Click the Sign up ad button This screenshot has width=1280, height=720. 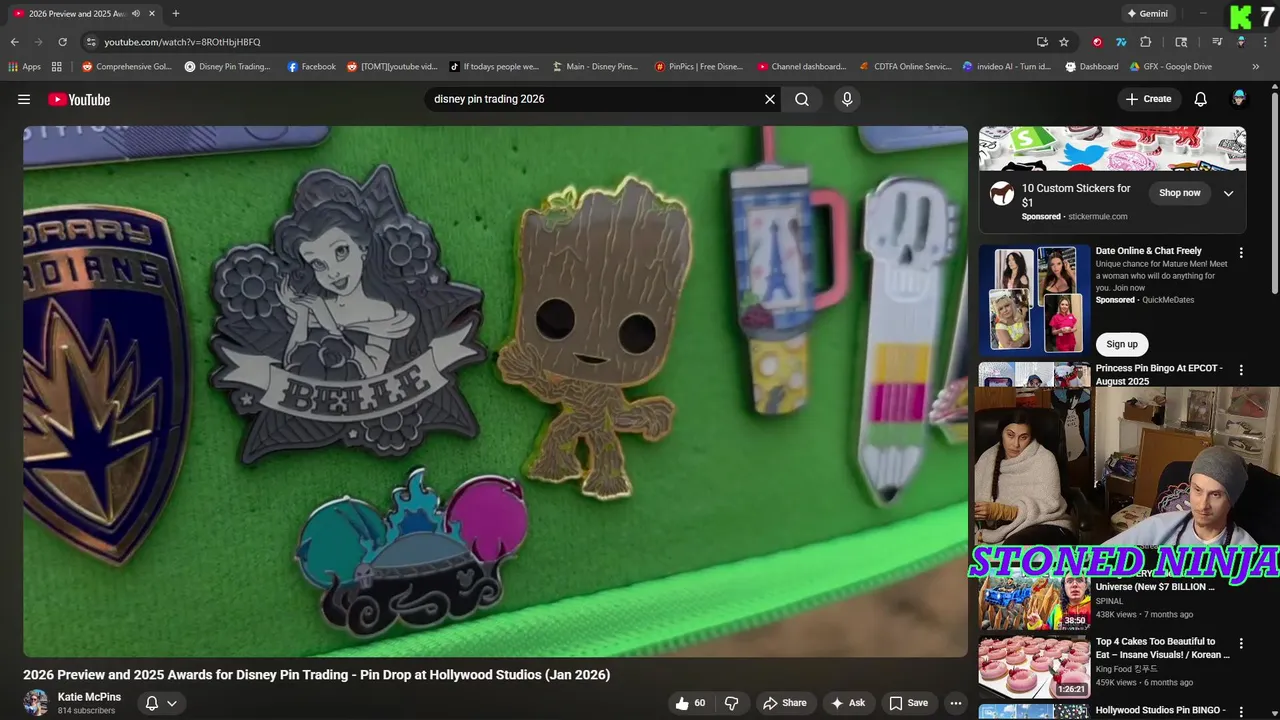tap(1122, 344)
